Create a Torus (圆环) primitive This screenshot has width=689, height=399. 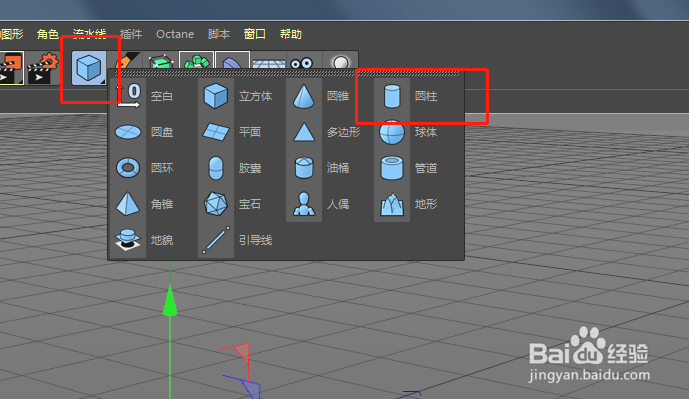(145, 168)
